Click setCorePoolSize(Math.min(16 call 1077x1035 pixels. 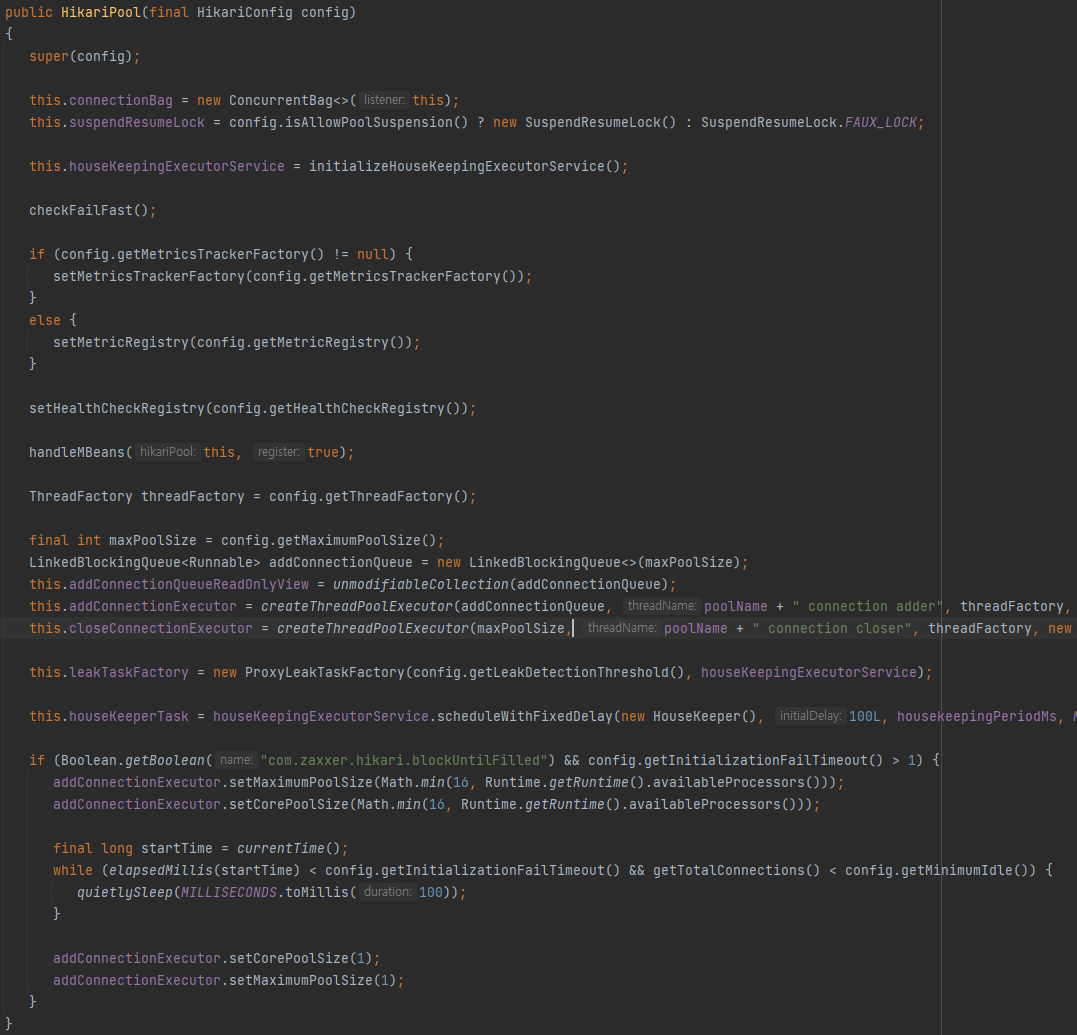click(337, 804)
